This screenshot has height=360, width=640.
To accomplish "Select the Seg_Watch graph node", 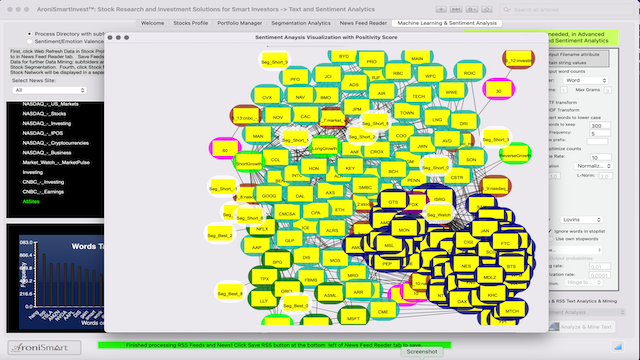I will point(439,214).
